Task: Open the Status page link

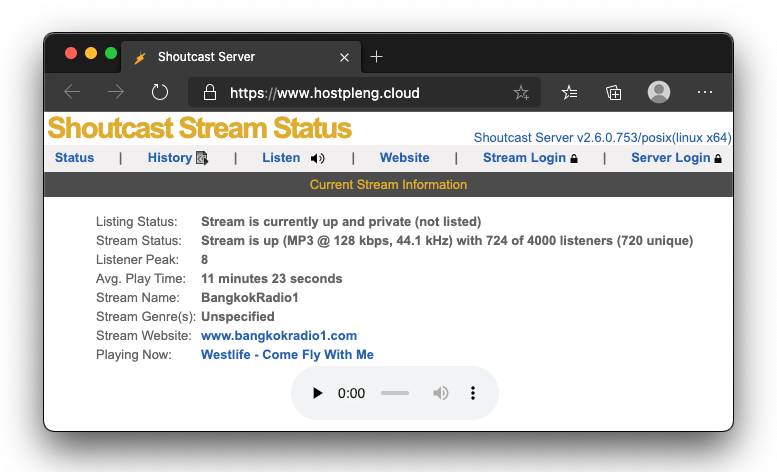Action: click(74, 157)
